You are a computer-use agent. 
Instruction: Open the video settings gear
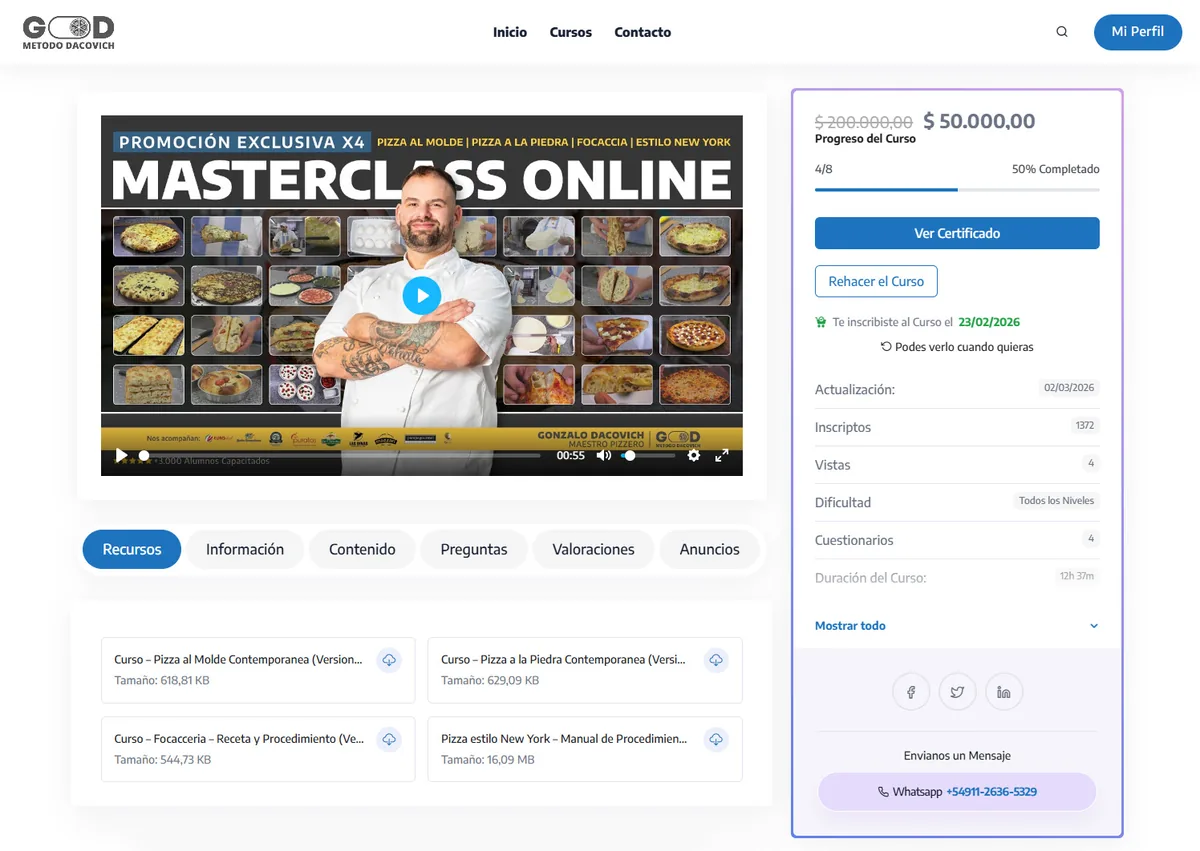pos(694,455)
